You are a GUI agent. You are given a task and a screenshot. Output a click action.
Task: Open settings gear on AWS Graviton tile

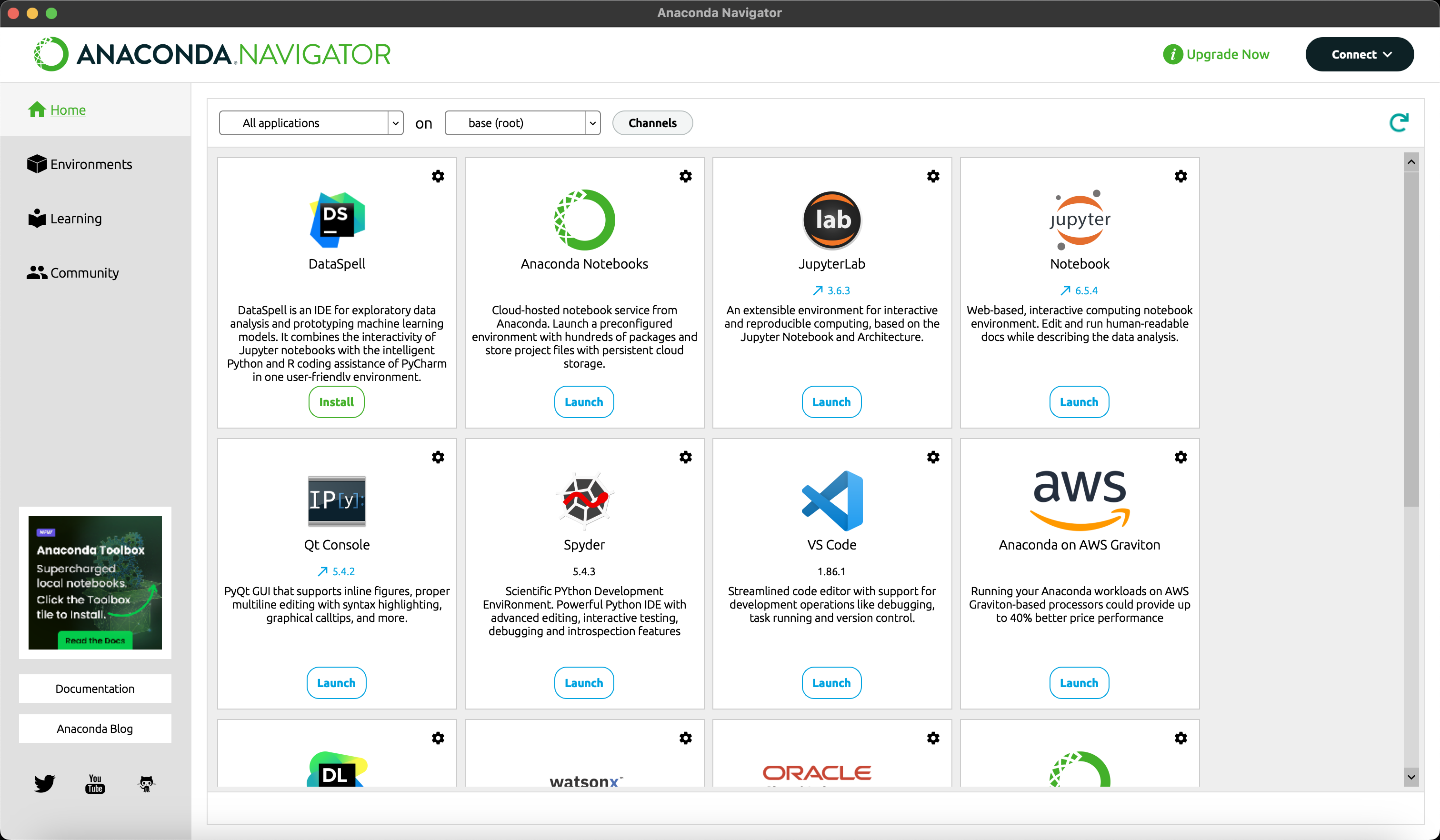1180,457
